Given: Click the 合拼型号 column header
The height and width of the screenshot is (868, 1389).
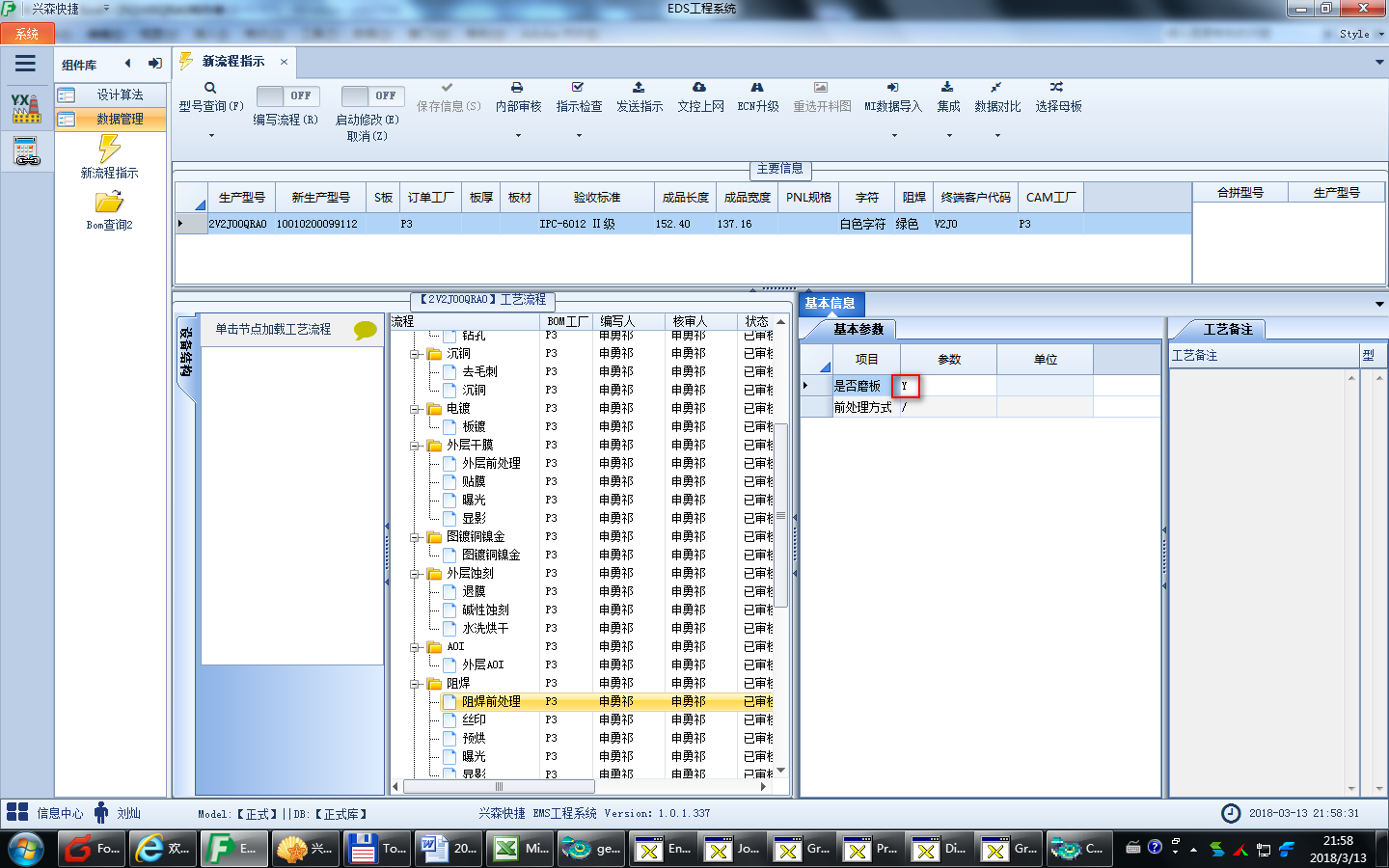Looking at the screenshot, I should pyautogui.click(x=1240, y=192).
